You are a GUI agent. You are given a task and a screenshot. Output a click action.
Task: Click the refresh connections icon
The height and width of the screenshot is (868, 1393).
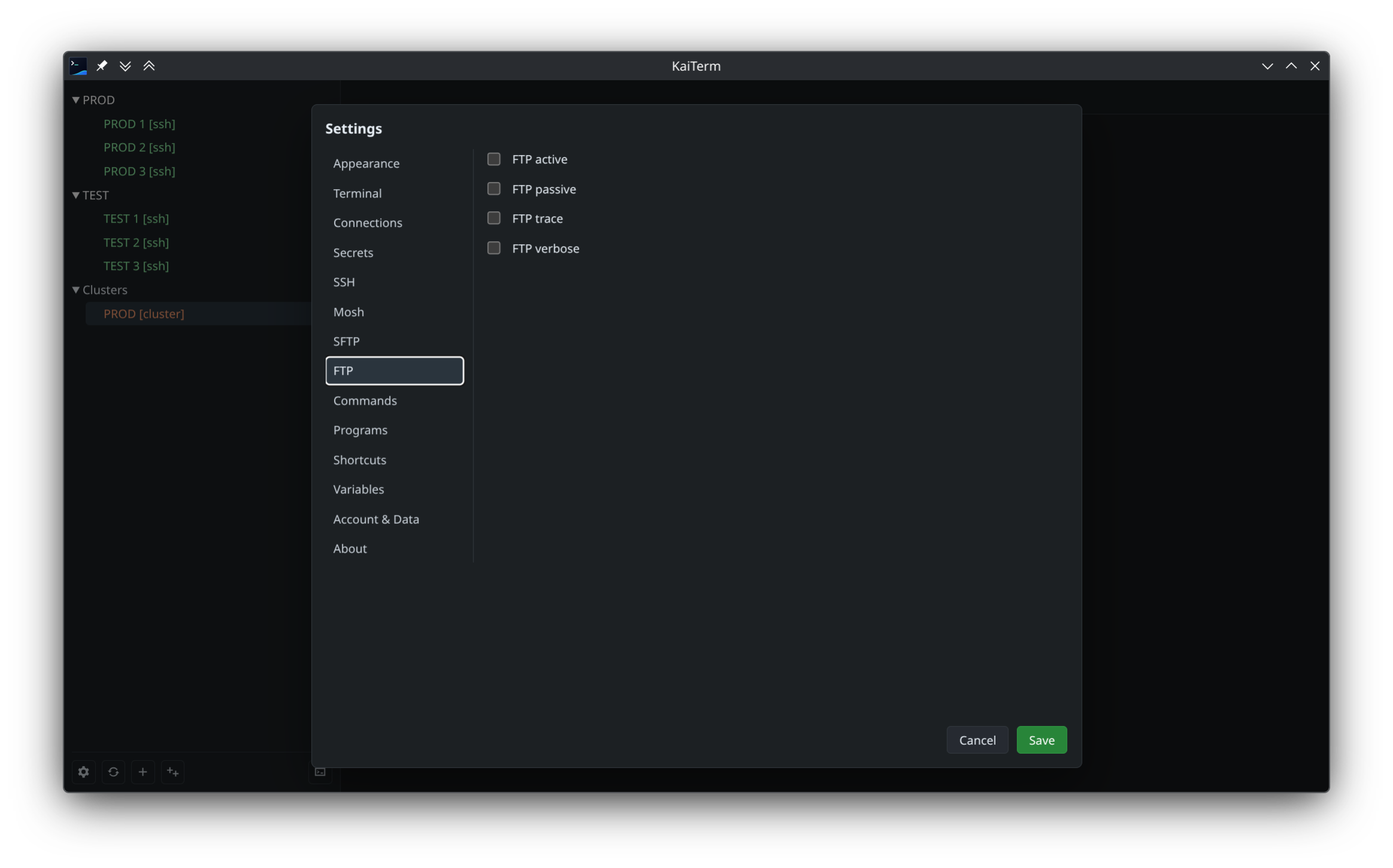tap(113, 772)
